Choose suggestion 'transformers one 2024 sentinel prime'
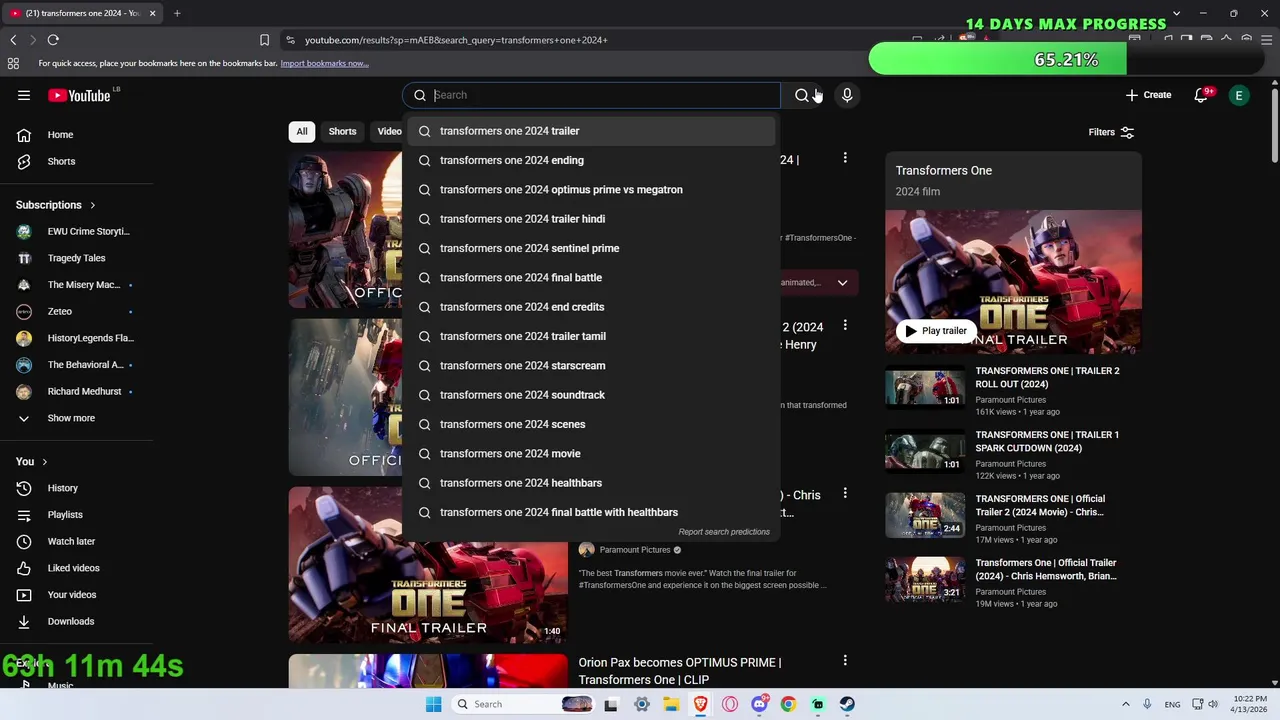1280x720 pixels. [591, 248]
